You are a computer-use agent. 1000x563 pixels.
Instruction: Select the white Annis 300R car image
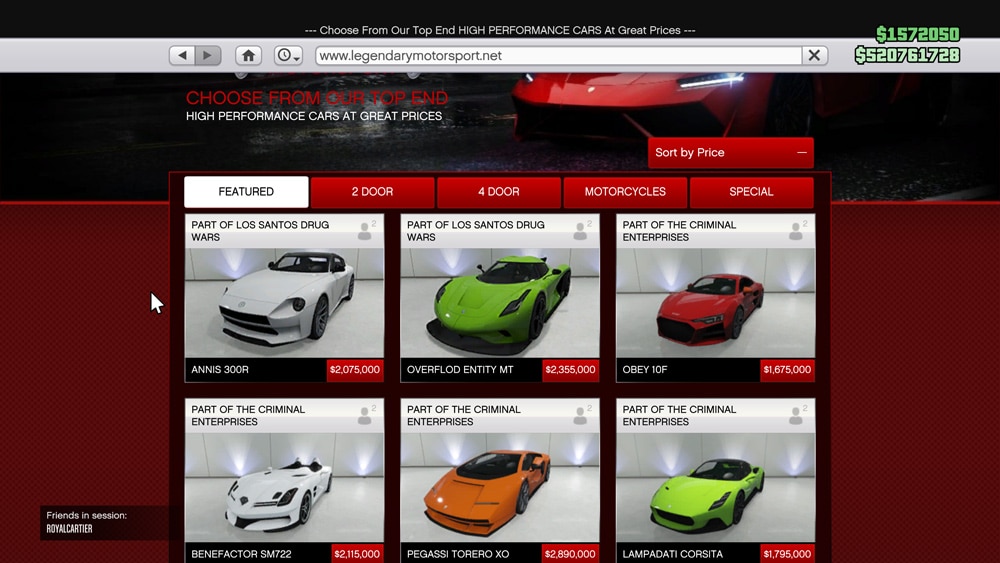pos(284,303)
